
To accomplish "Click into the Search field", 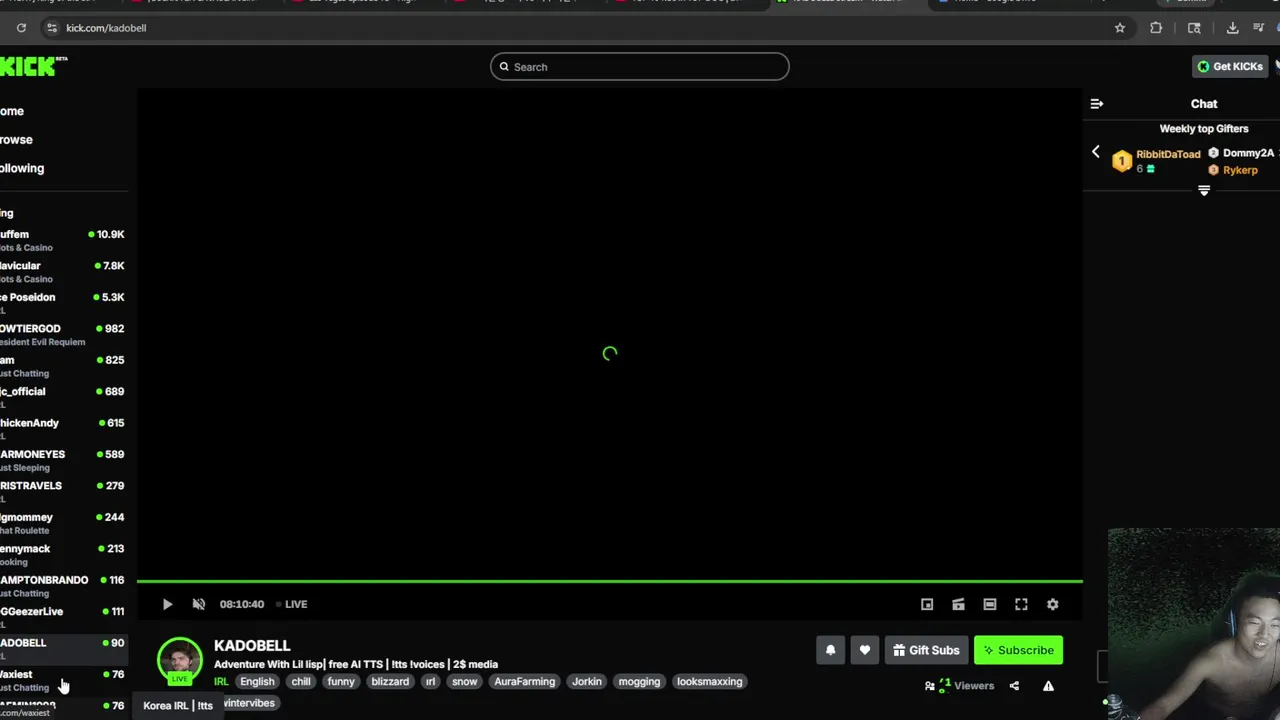I will pyautogui.click(x=640, y=67).
